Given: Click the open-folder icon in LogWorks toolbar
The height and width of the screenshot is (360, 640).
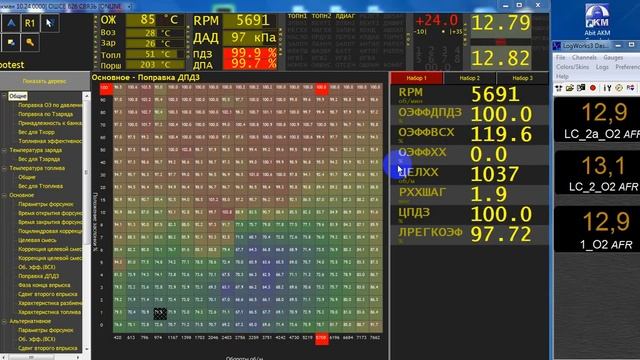Looking at the screenshot, I should [570, 88].
